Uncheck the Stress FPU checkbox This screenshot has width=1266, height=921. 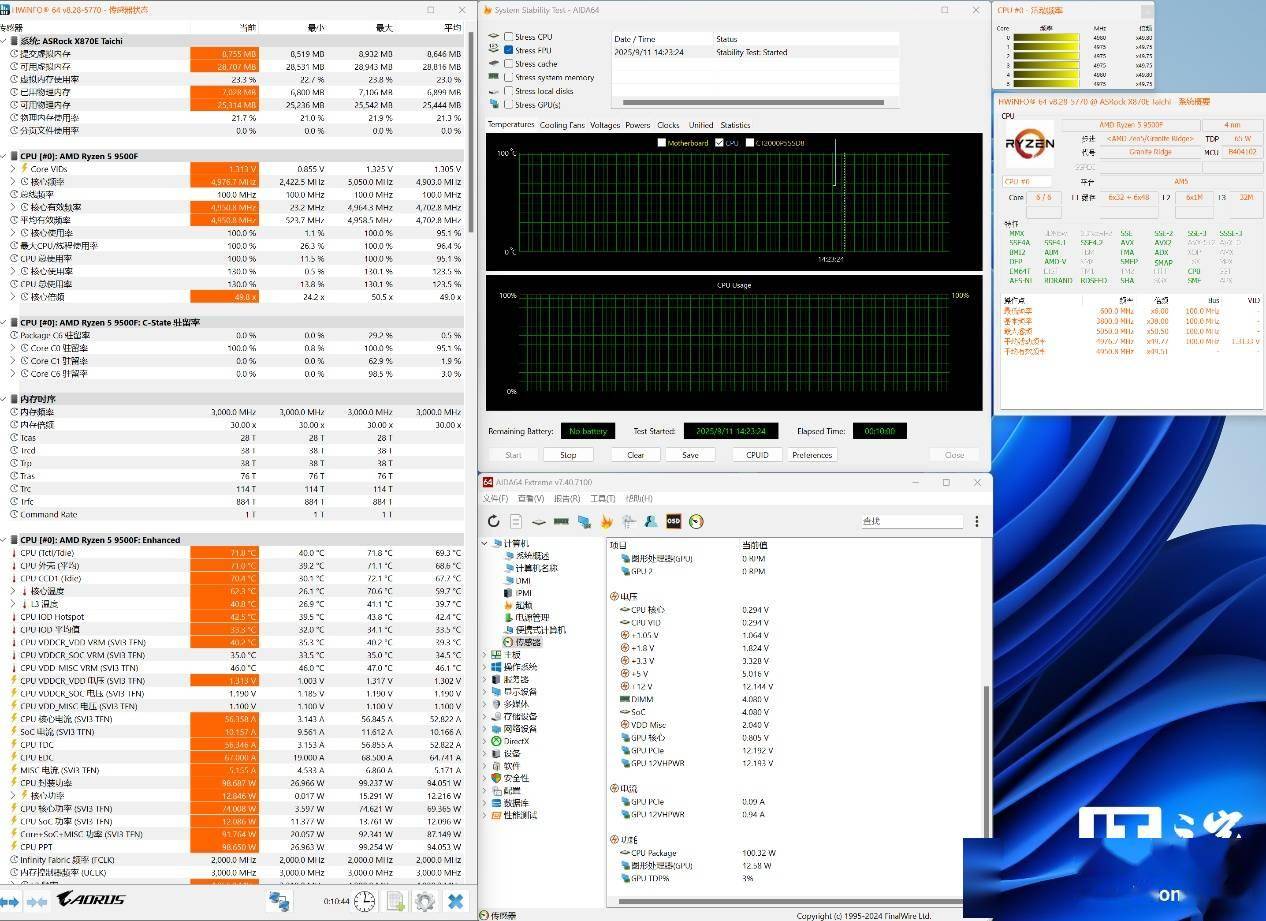509,50
